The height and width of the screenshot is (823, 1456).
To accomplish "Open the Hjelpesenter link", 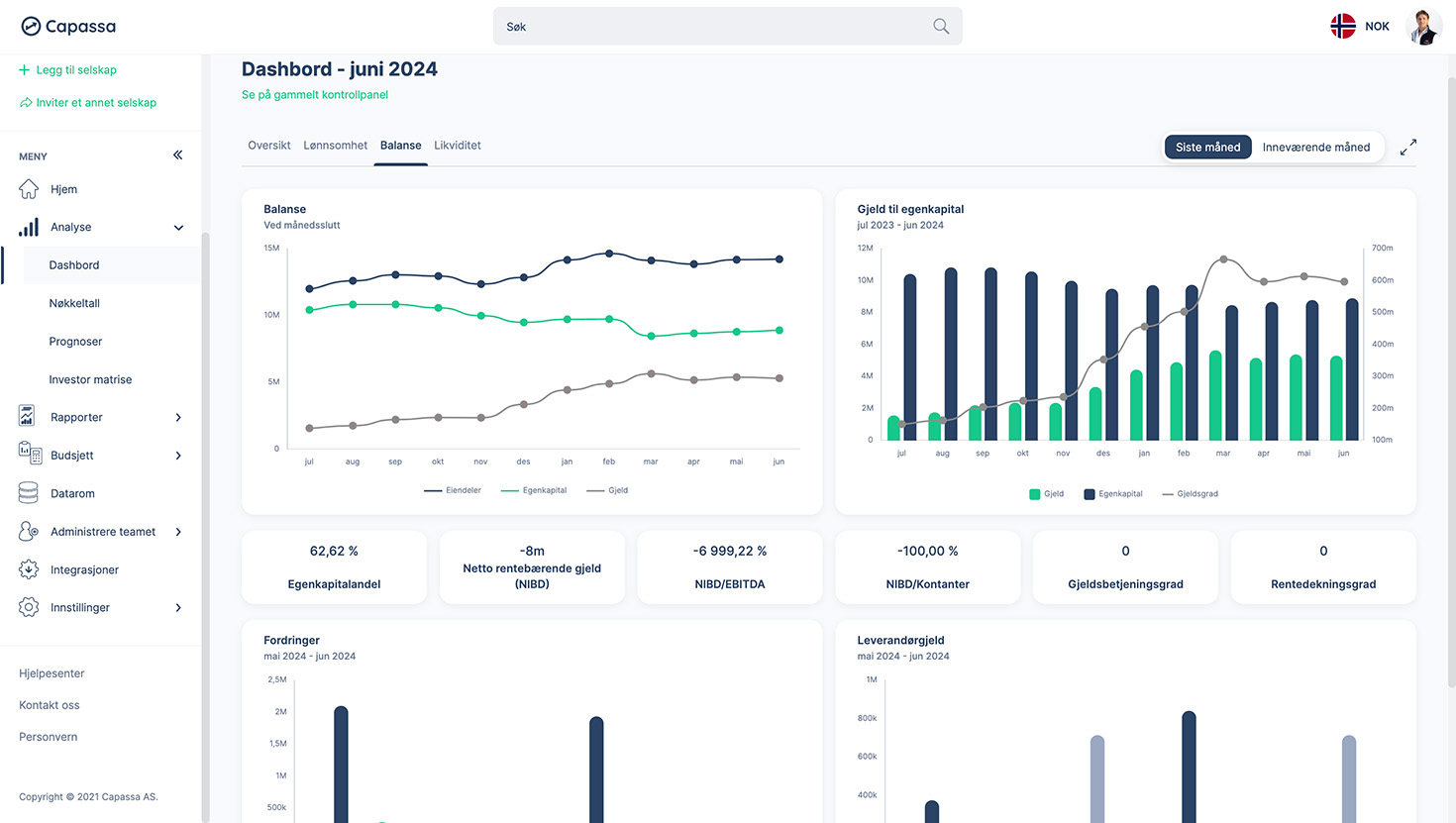I will [52, 673].
